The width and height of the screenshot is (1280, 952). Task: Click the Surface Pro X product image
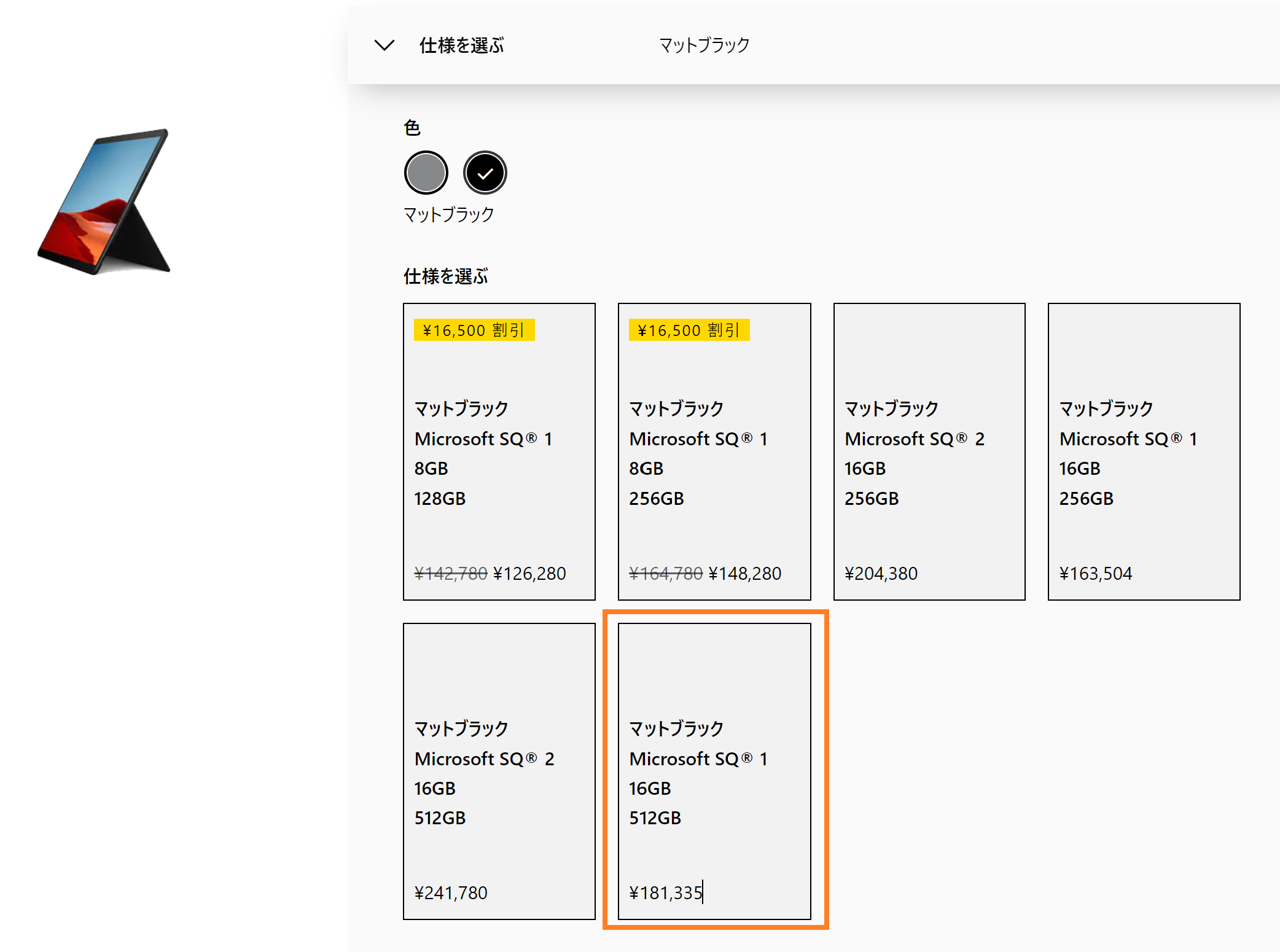coord(104,202)
